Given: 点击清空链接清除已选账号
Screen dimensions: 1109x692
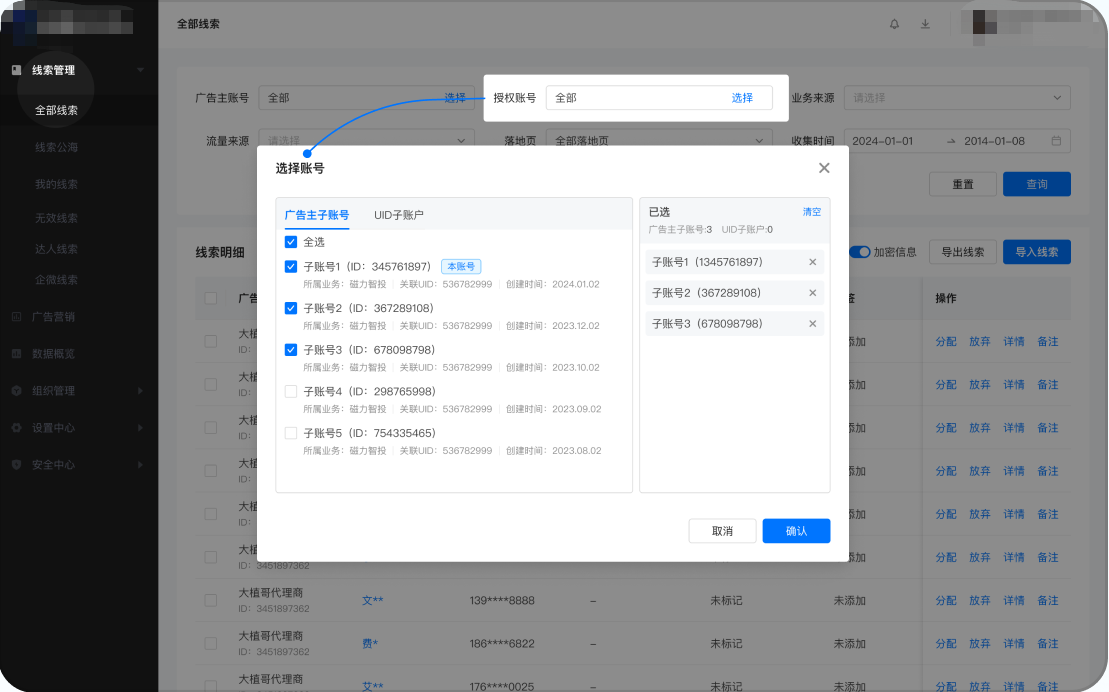Looking at the screenshot, I should [811, 211].
